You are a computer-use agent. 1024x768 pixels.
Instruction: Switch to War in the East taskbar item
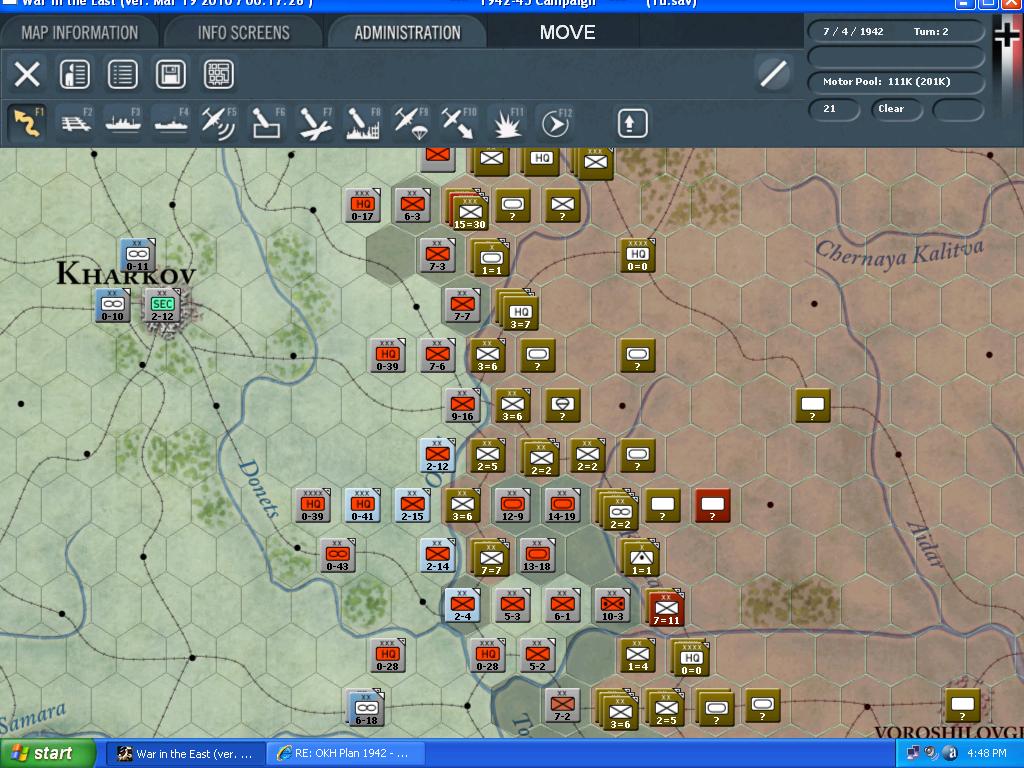[185, 754]
